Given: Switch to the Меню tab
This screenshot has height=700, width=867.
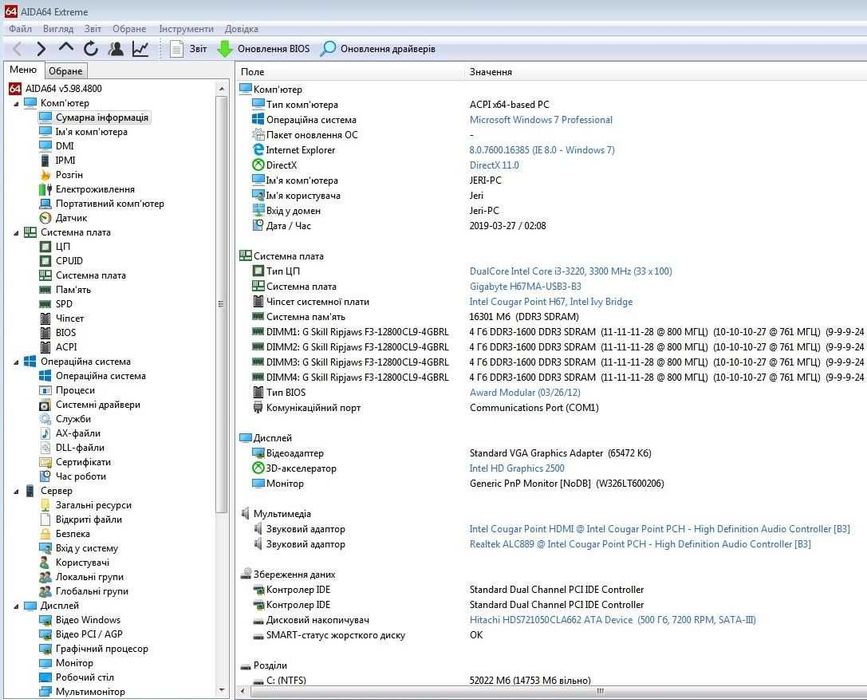Looking at the screenshot, I should (x=23, y=70).
